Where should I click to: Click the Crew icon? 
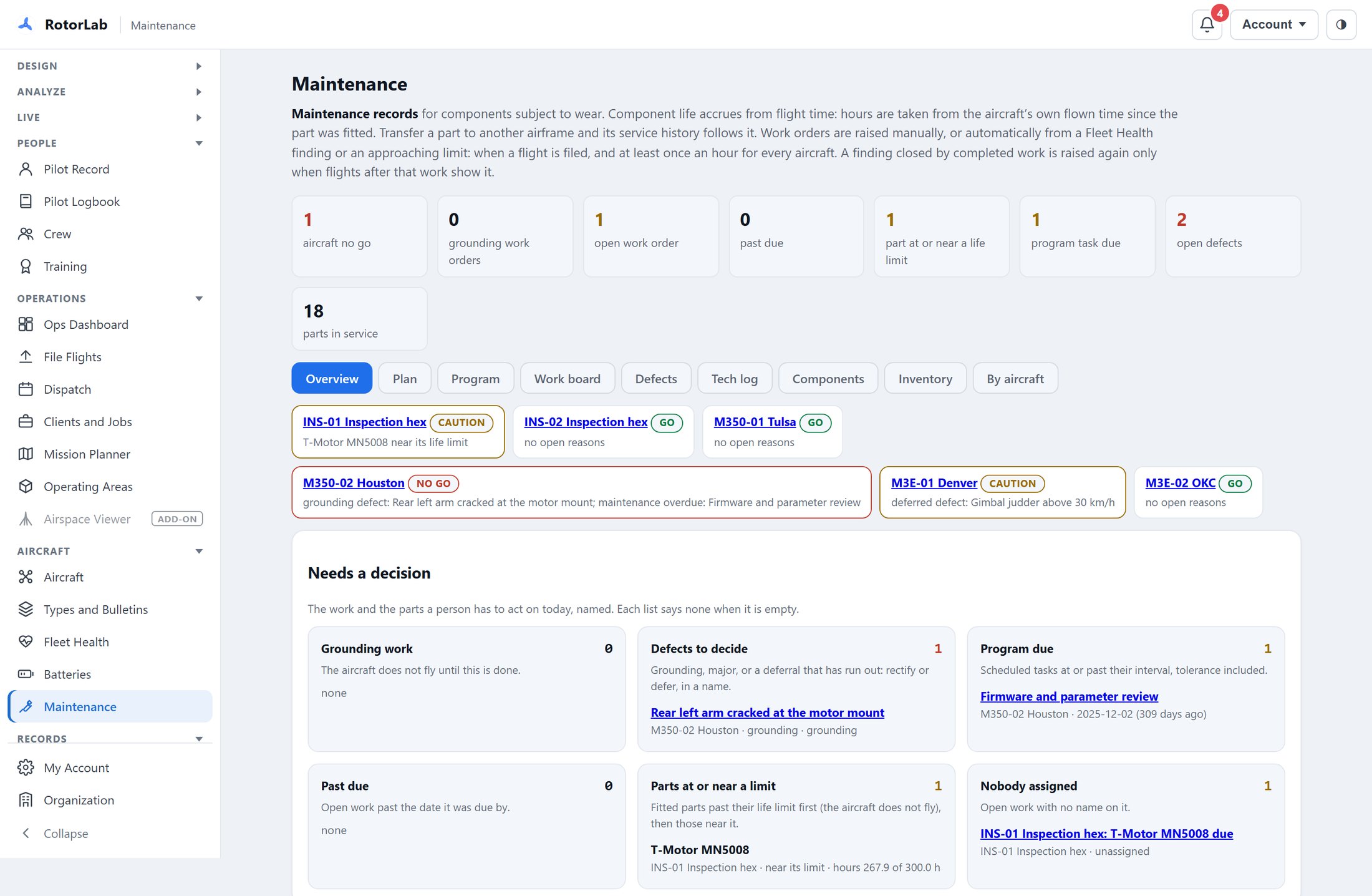(26, 234)
